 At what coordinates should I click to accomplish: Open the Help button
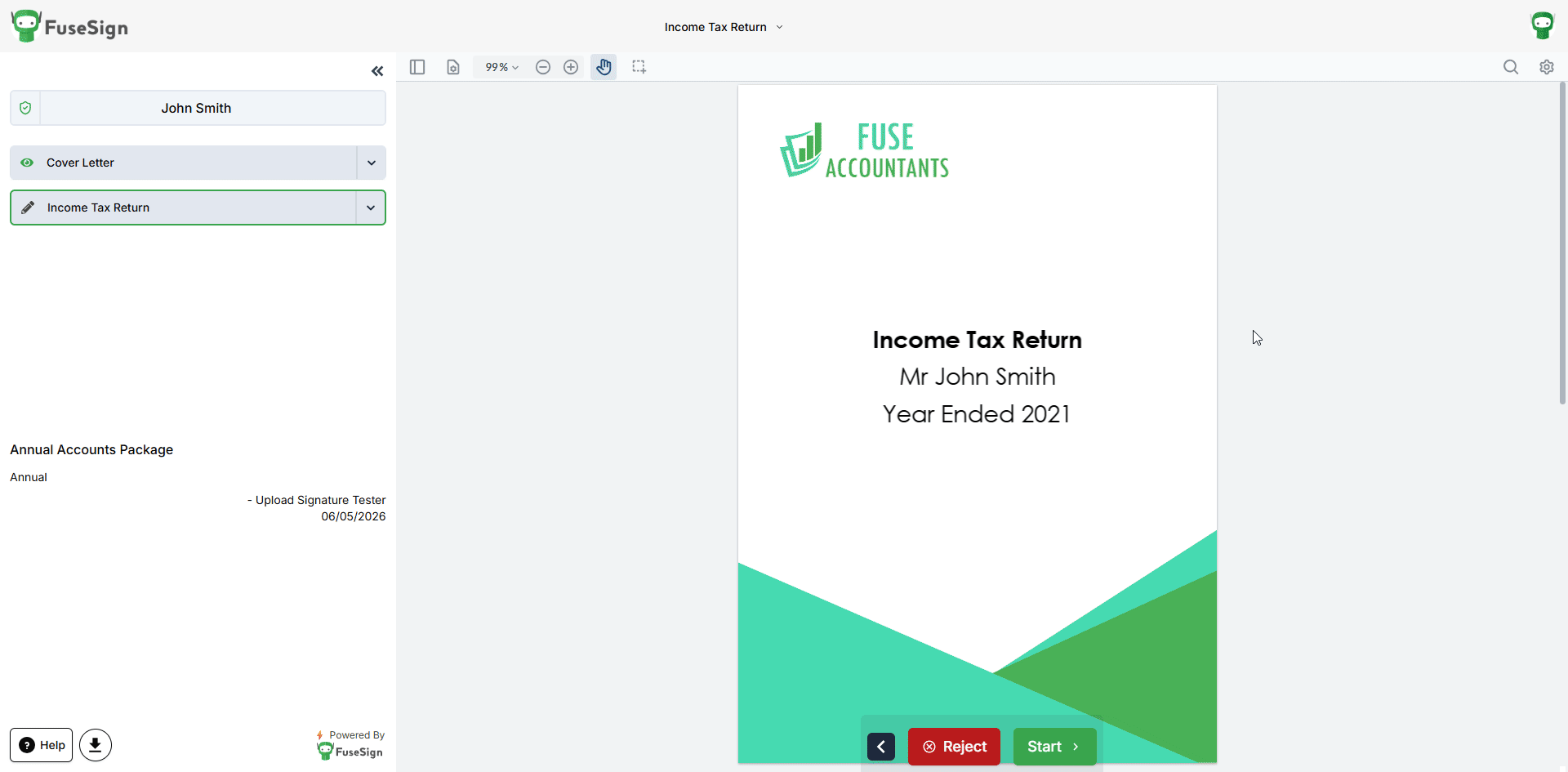41,745
